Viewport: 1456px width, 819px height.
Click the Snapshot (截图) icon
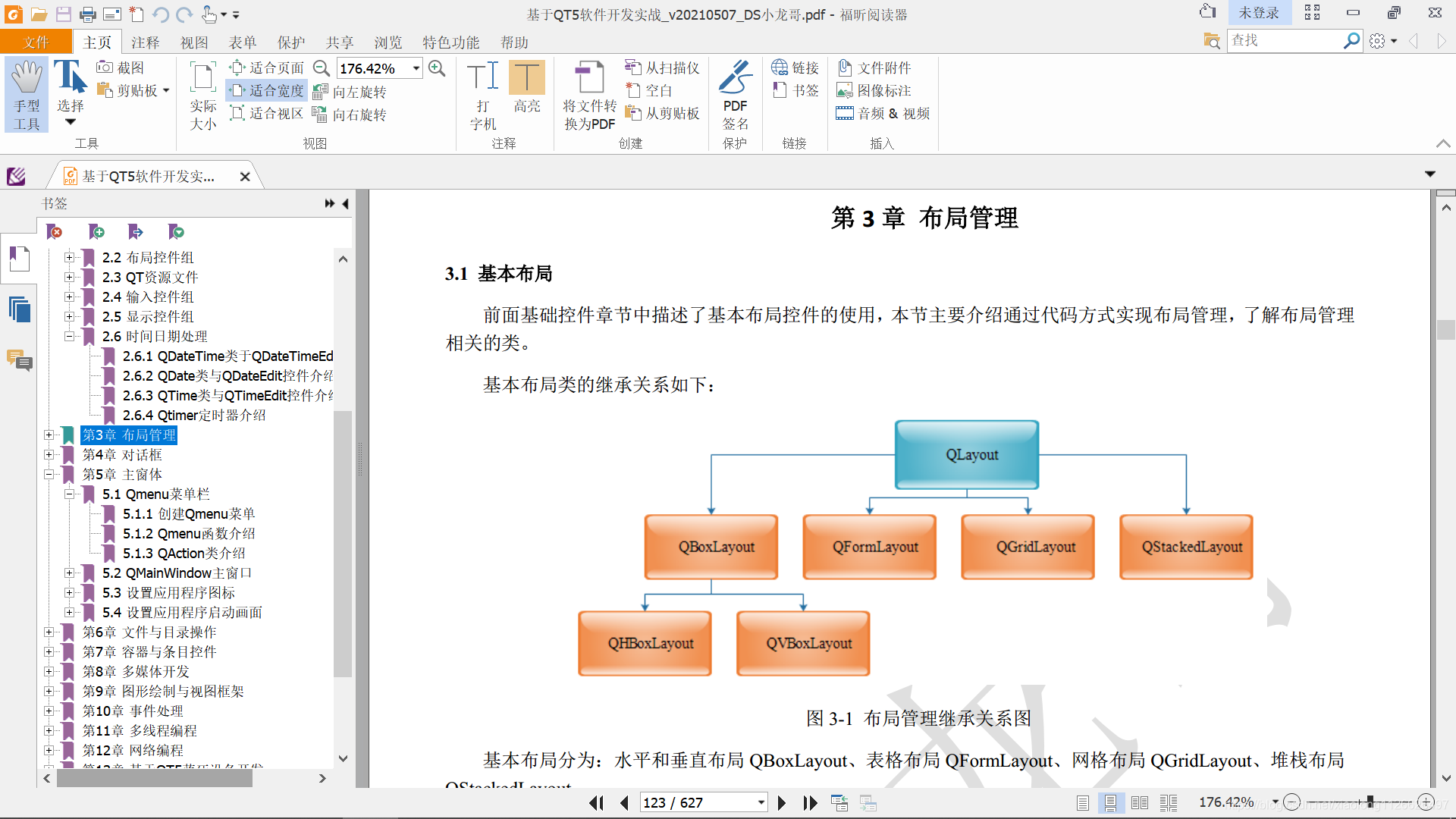[x=105, y=67]
